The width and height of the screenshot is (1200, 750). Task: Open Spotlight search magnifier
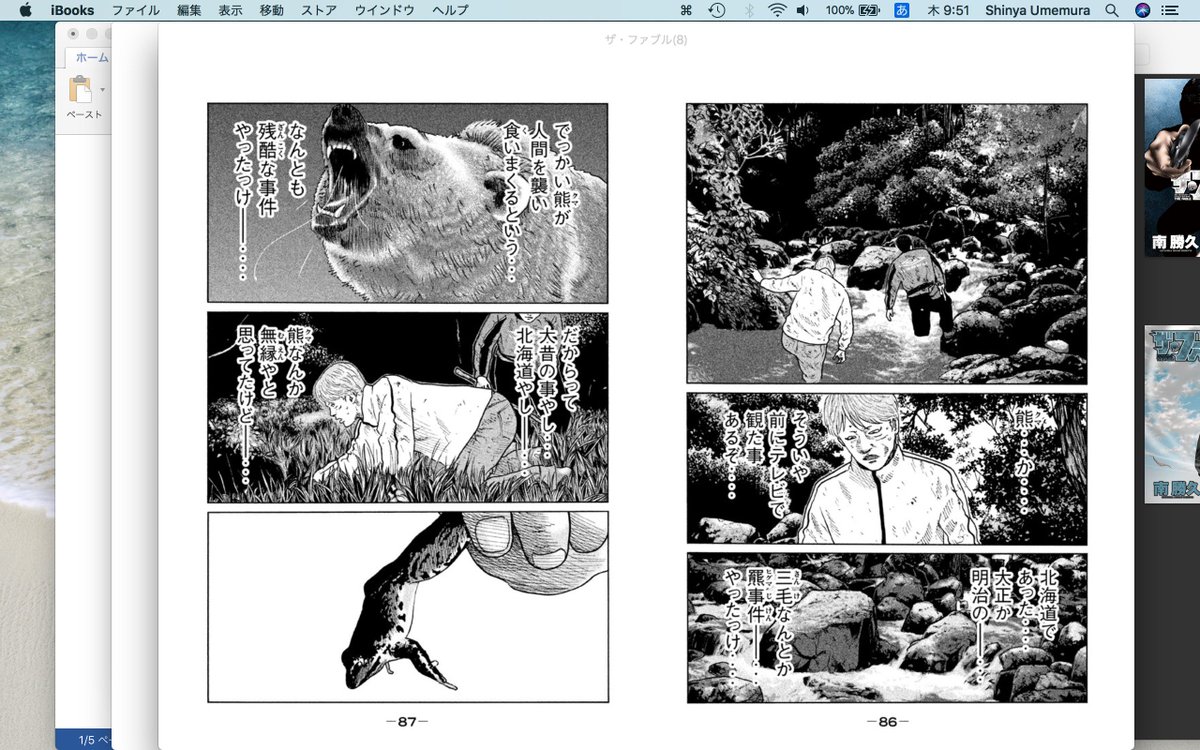pos(1112,10)
